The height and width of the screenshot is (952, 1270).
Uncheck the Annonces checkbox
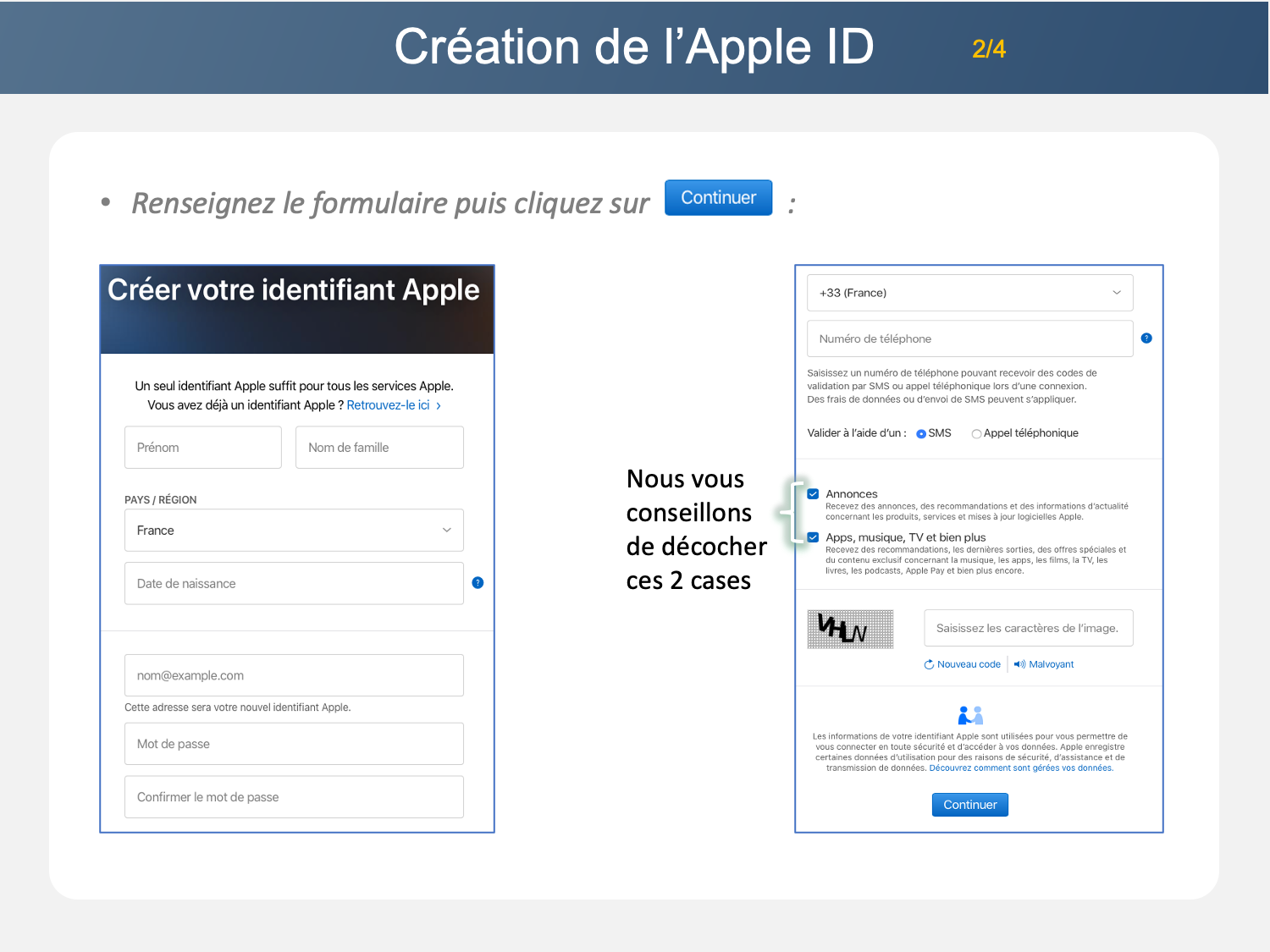point(813,494)
